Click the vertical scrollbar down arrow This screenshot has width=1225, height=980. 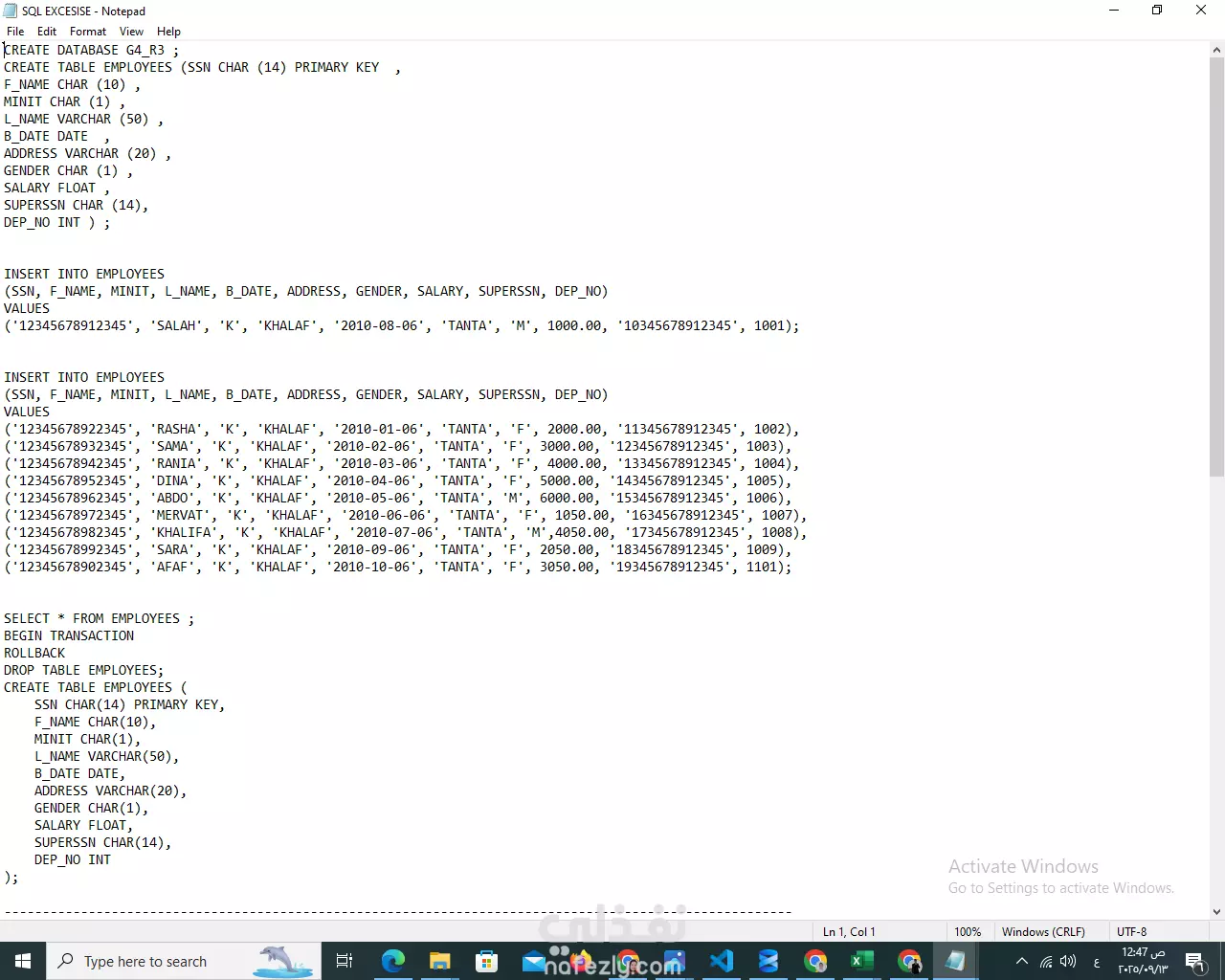click(x=1216, y=912)
